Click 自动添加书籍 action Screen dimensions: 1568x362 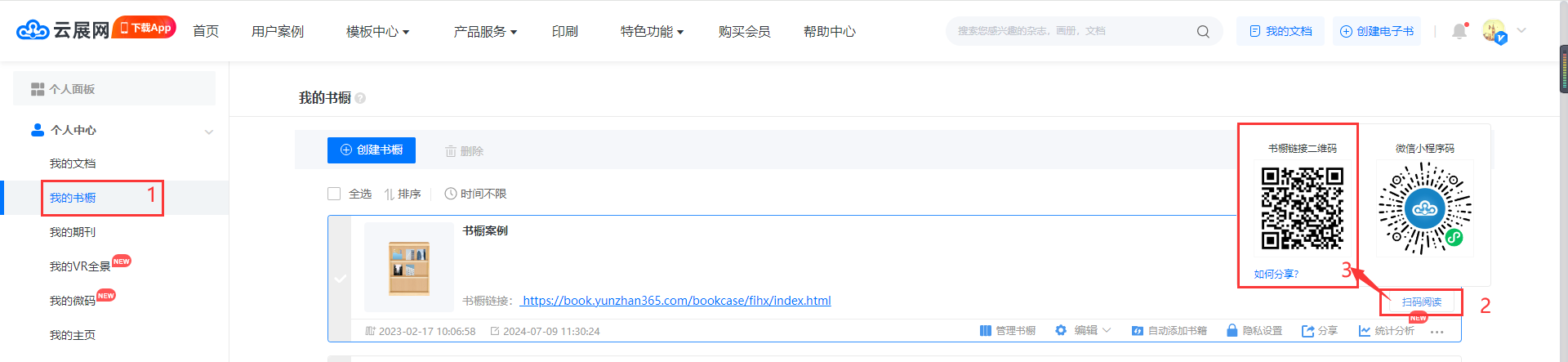coord(1169,330)
